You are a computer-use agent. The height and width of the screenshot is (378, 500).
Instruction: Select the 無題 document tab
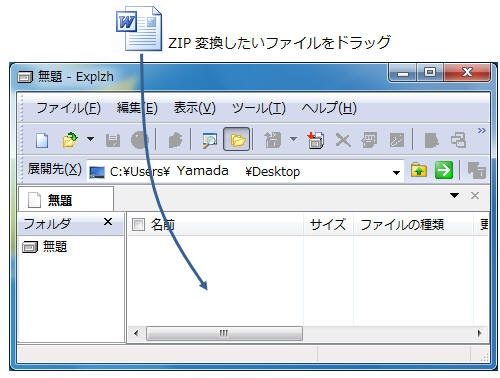[x=66, y=199]
